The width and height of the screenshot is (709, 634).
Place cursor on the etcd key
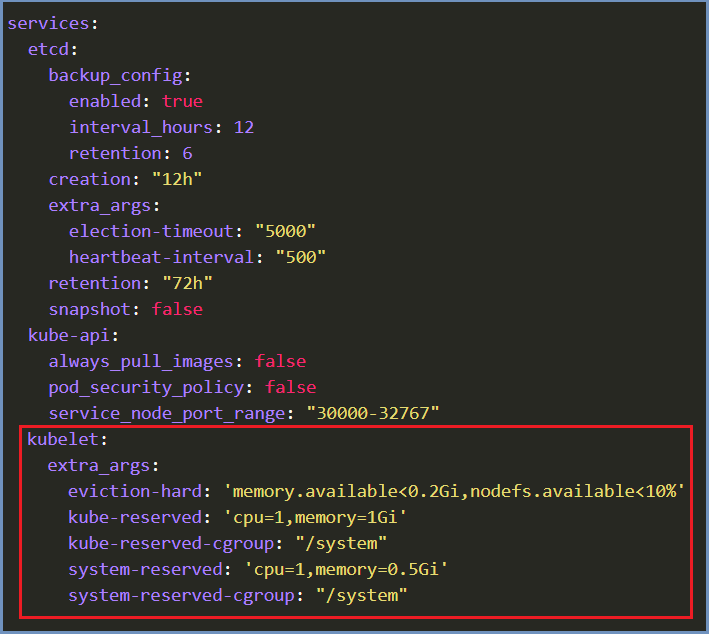48,49
